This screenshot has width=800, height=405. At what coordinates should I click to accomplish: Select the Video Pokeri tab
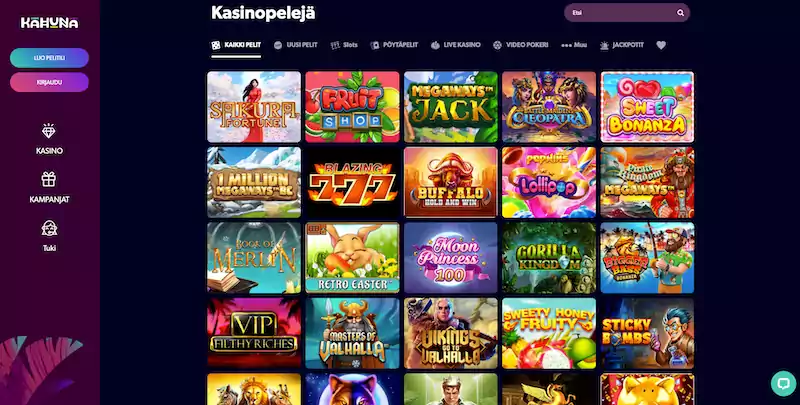pyautogui.click(x=520, y=45)
